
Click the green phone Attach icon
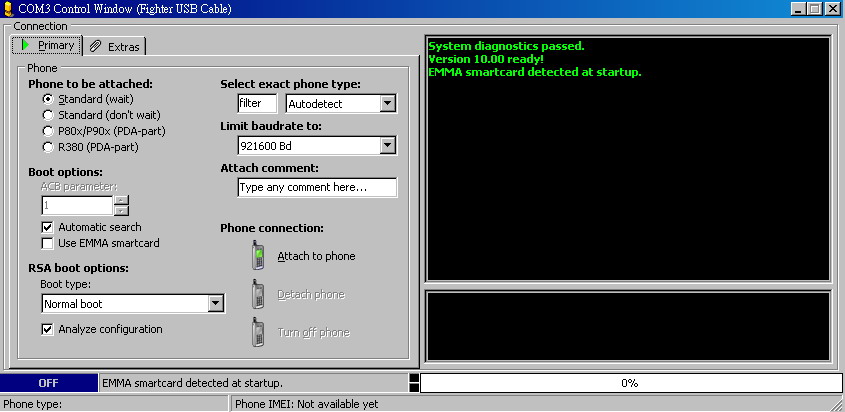[258, 256]
